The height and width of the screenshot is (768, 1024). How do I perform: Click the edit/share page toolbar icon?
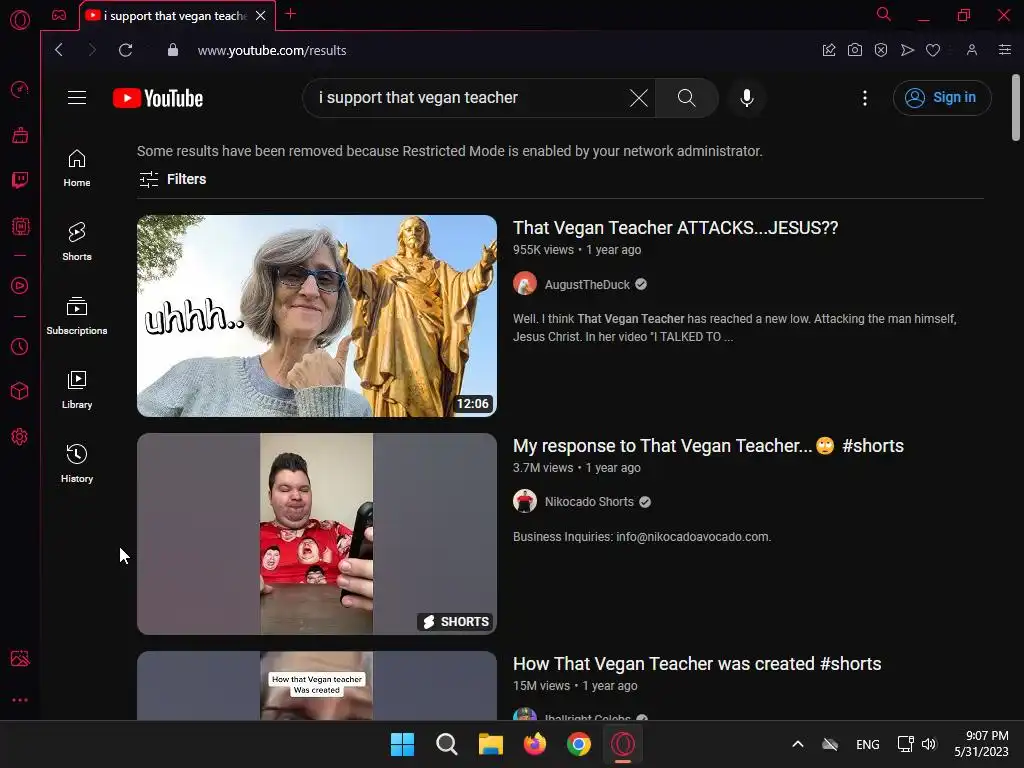(x=829, y=50)
